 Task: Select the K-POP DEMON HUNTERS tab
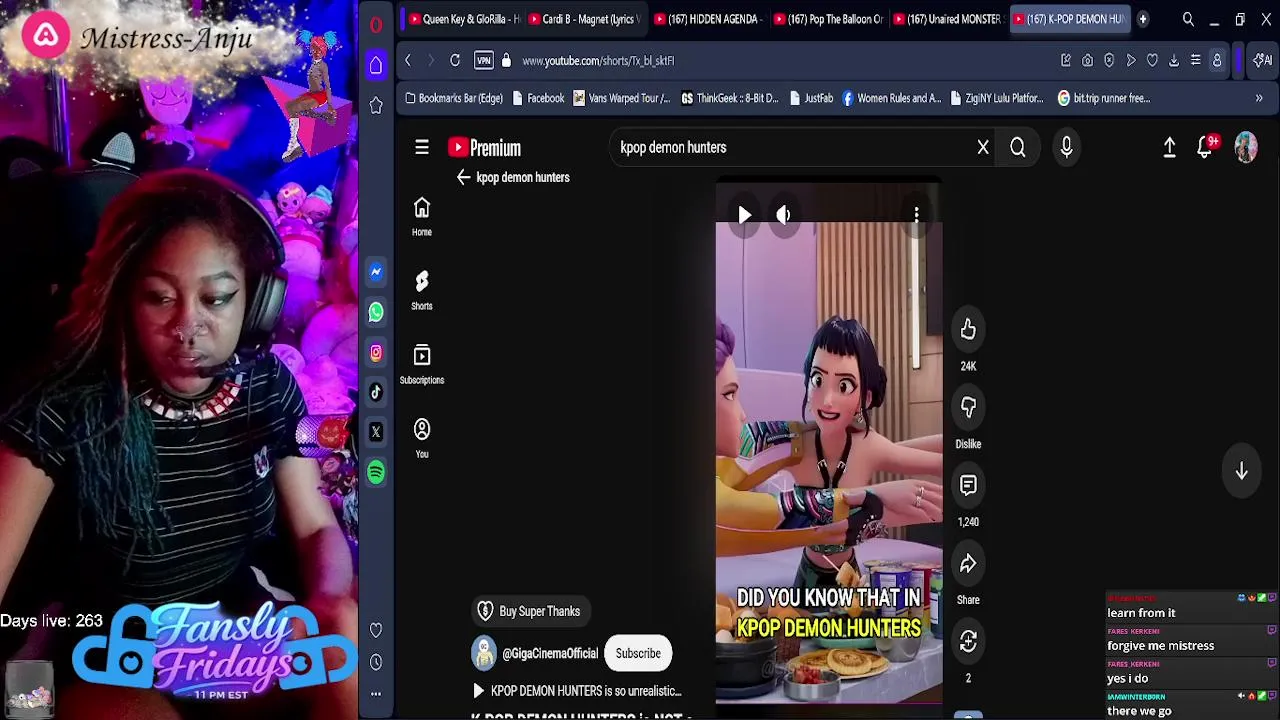pyautogui.click(x=1070, y=19)
